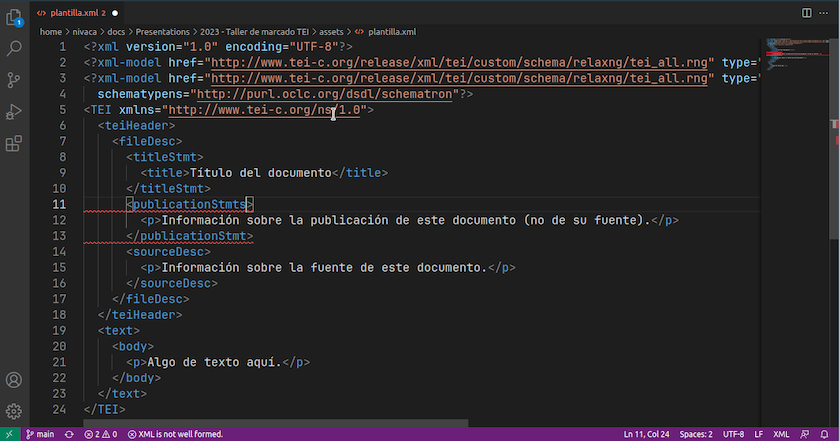Open the Run and Debug view
This screenshot has height=441, width=840.
(14, 111)
